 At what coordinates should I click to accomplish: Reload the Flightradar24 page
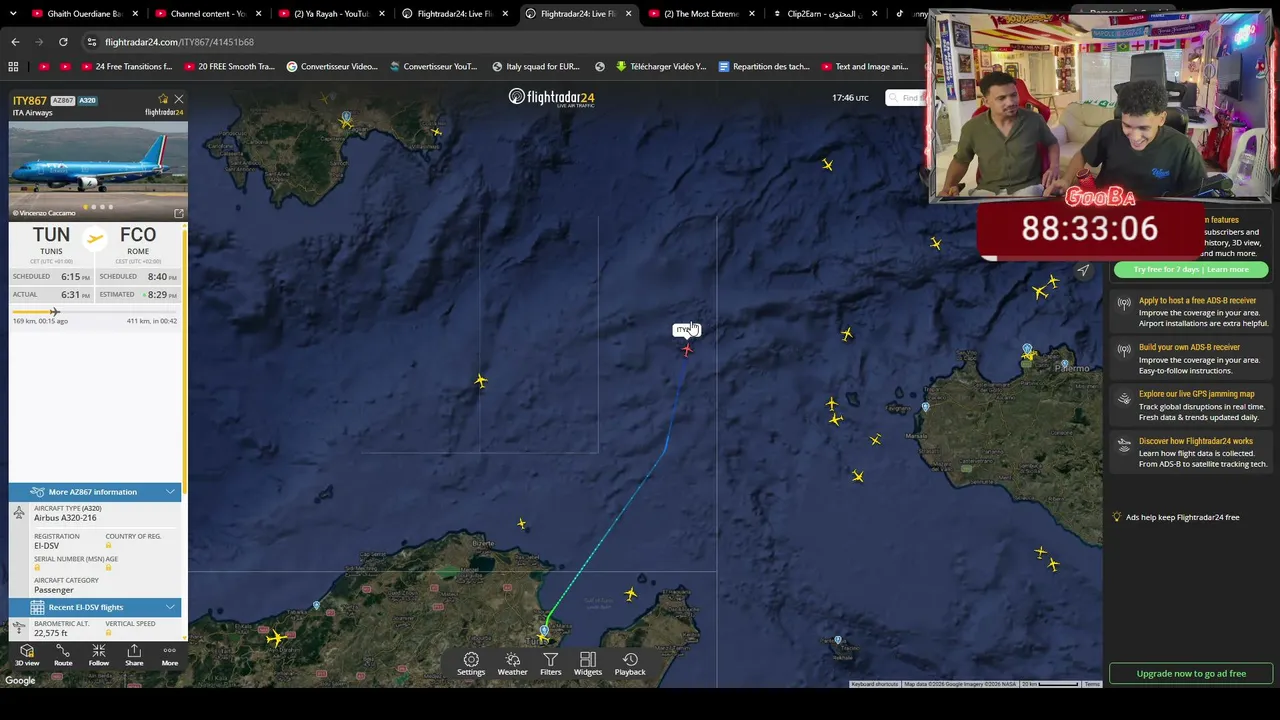[x=63, y=42]
